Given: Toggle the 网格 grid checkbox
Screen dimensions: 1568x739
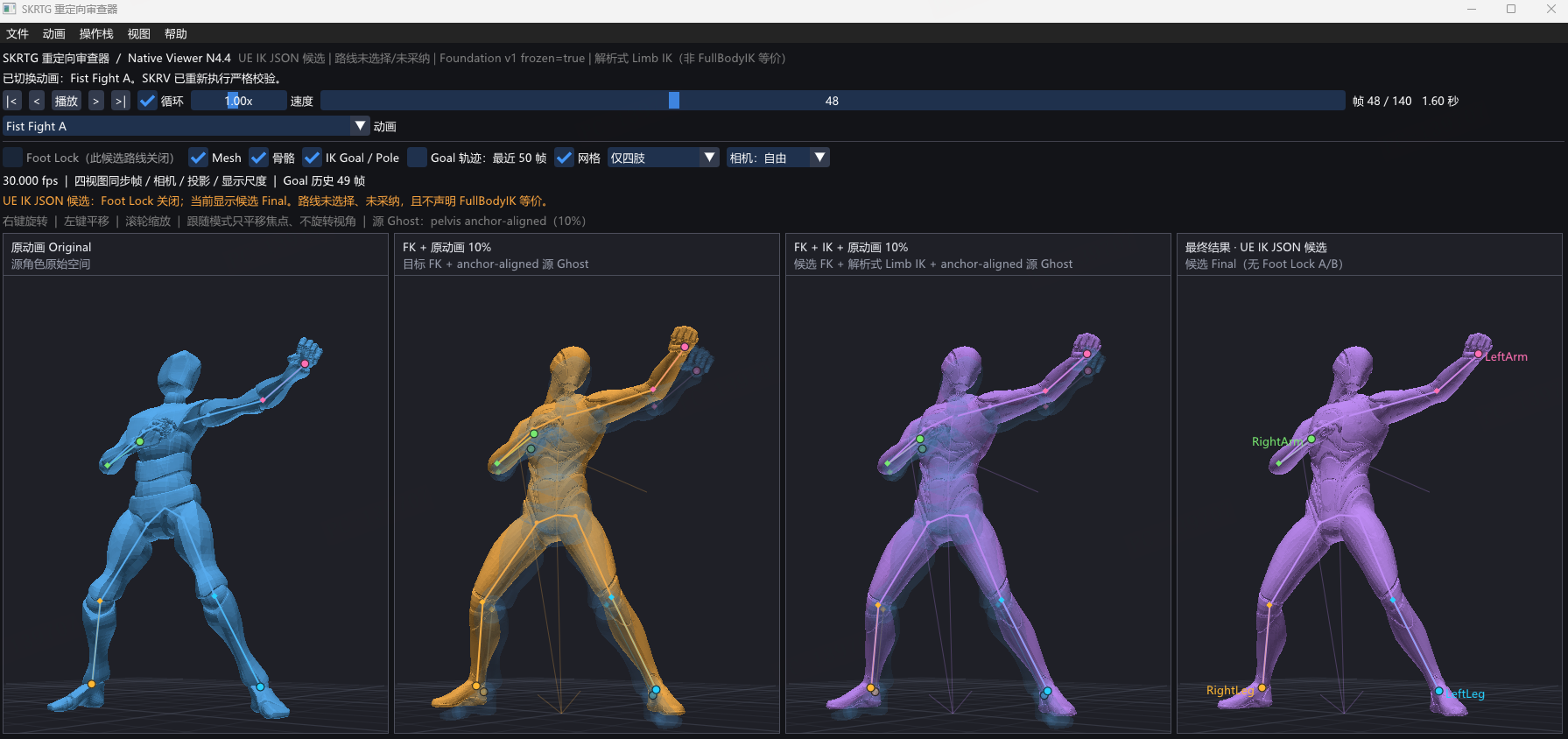Looking at the screenshot, I should point(565,158).
